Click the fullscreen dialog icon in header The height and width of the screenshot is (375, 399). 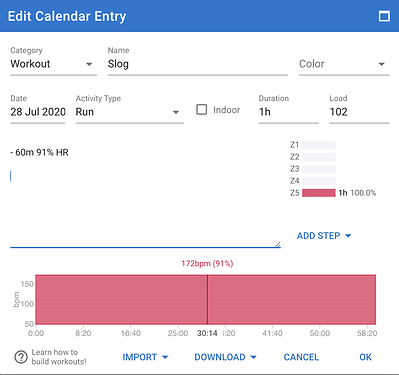384,16
